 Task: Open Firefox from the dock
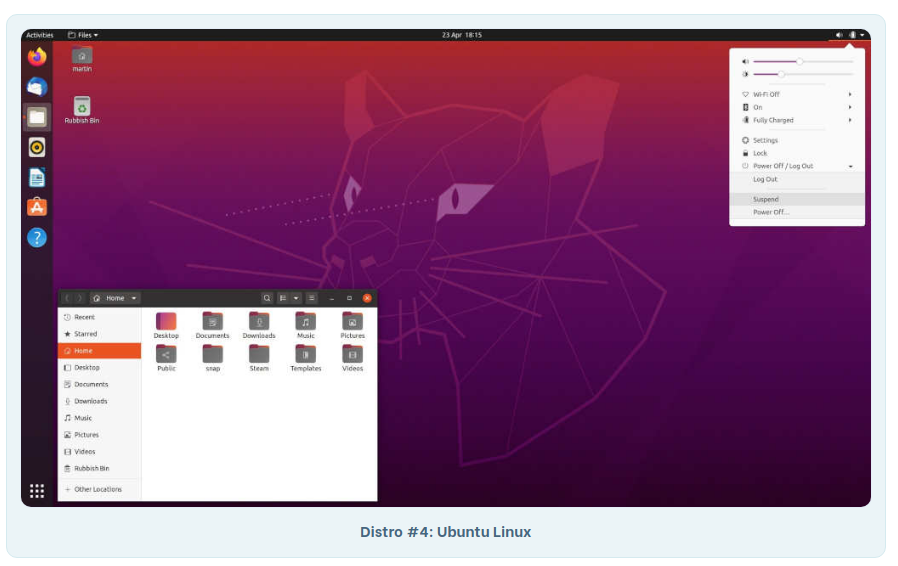click(x=37, y=57)
